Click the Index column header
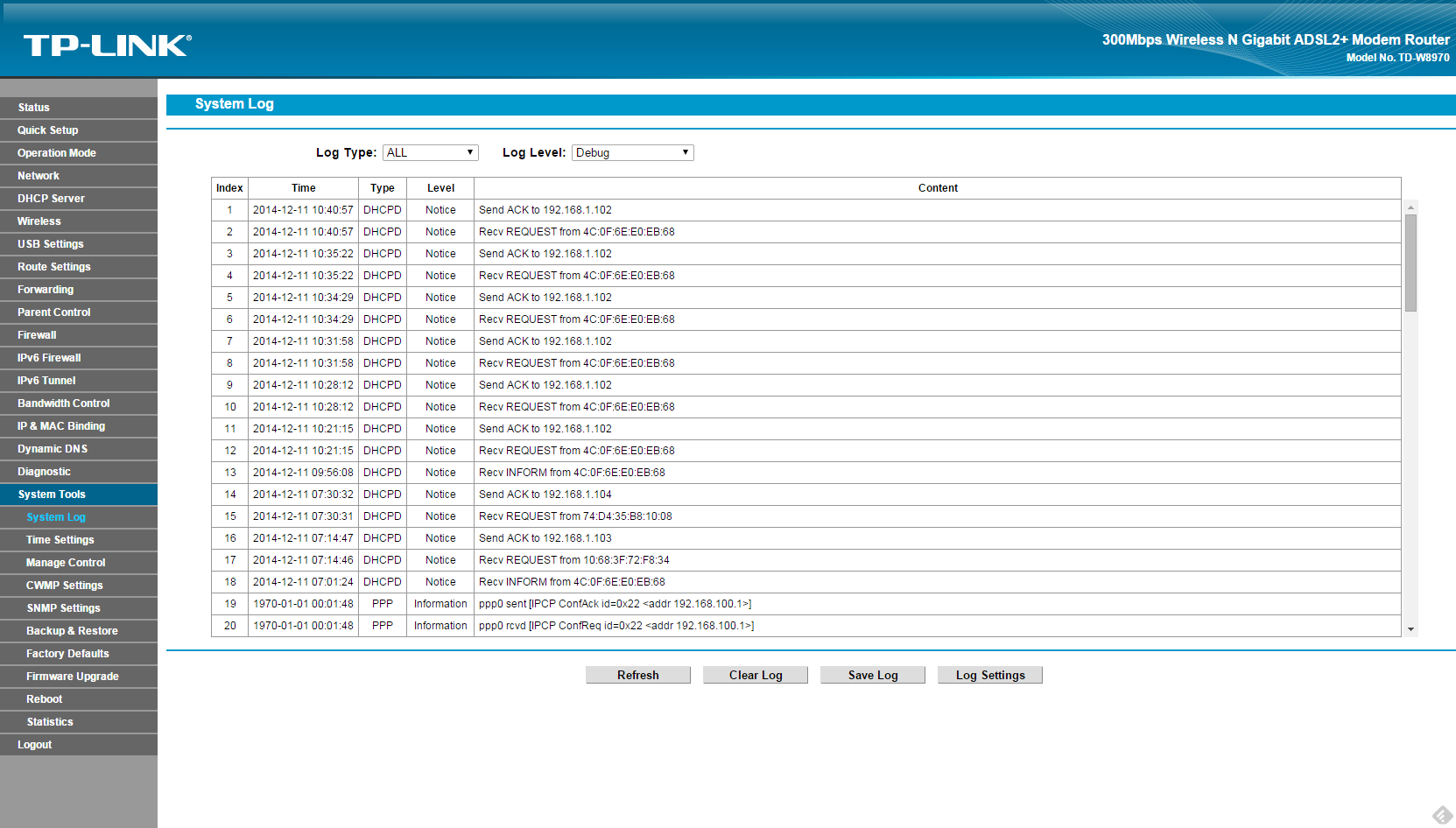This screenshot has height=828, width=1456. 229,188
